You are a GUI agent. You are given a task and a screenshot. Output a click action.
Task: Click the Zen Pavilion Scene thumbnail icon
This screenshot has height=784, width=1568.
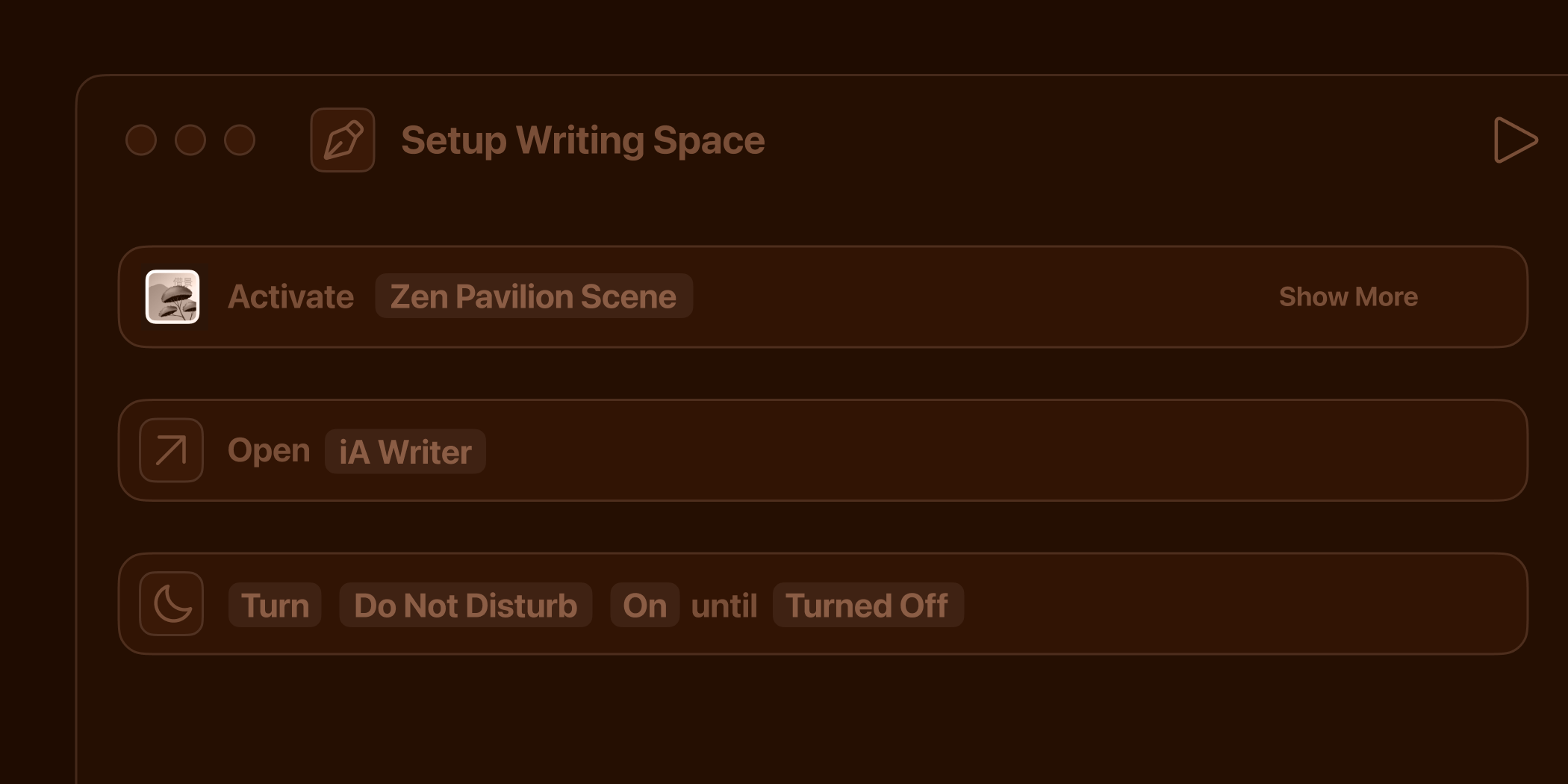pos(172,296)
